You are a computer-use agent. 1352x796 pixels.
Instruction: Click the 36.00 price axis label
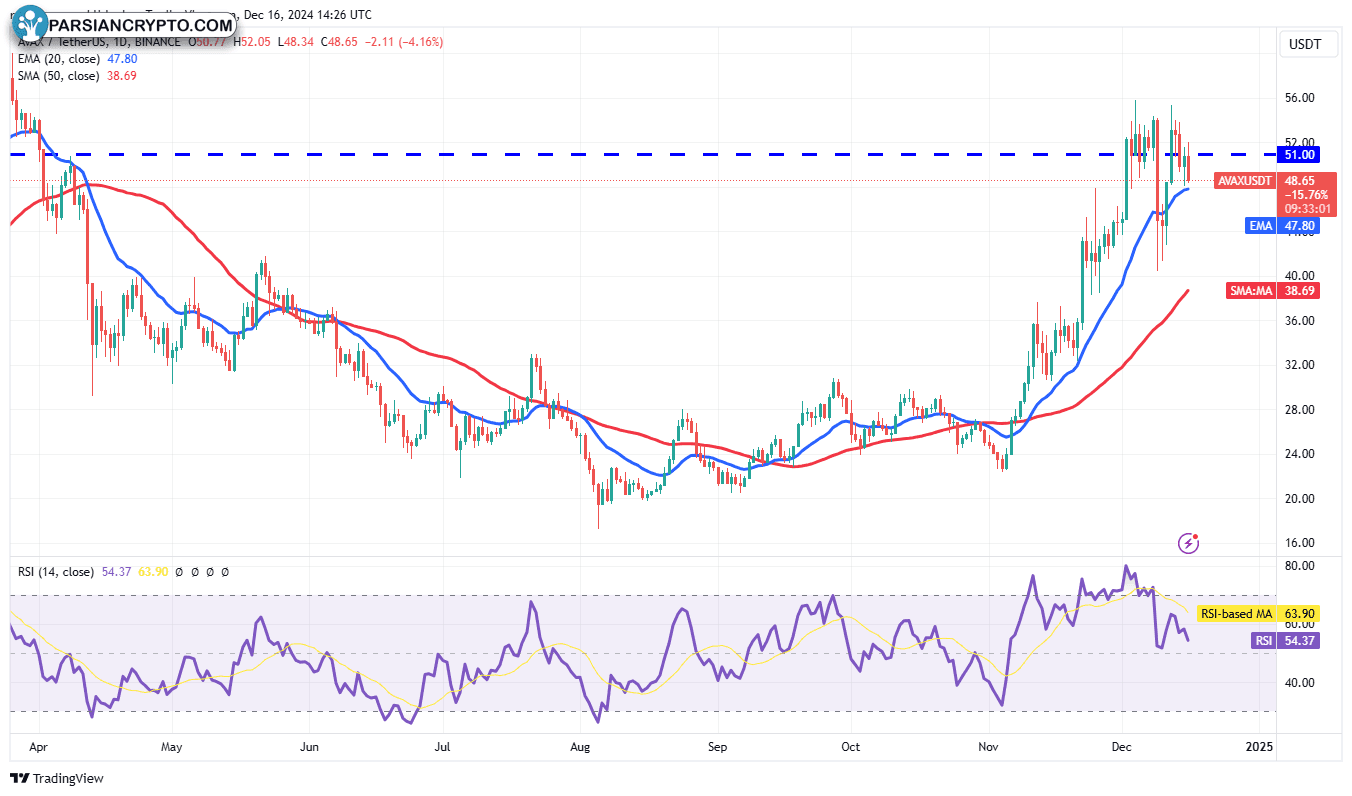click(x=1299, y=321)
